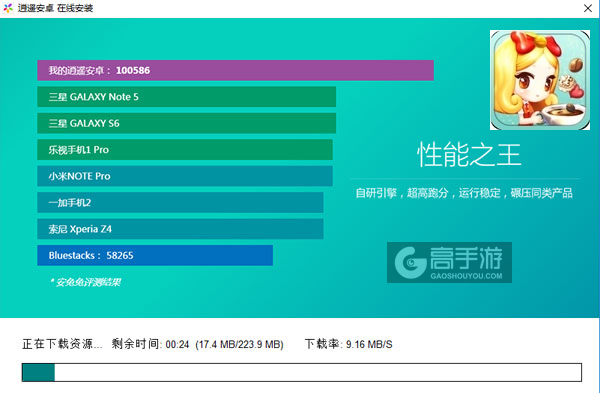Click the blue Bluestacks 58265 bar
The height and width of the screenshot is (393, 600).
click(x=155, y=255)
